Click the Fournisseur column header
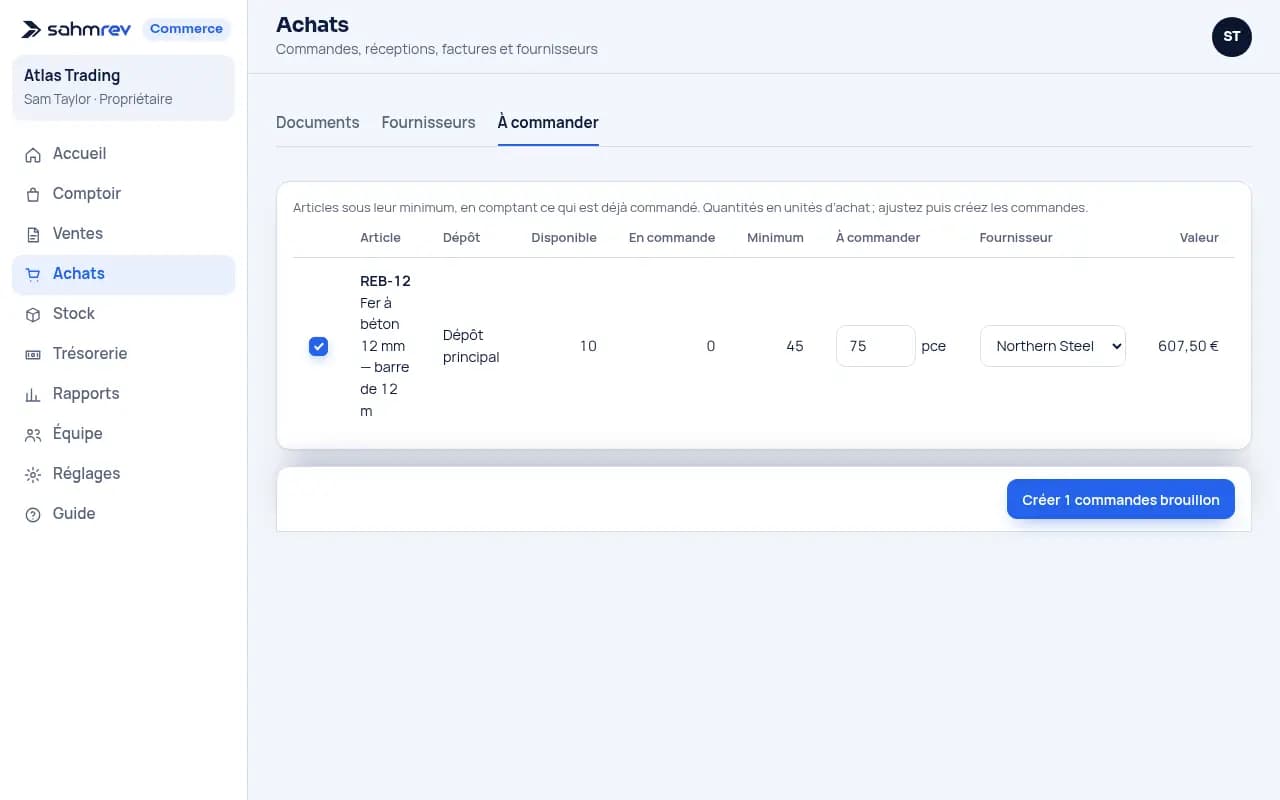Viewport: 1280px width, 800px height. (1016, 238)
